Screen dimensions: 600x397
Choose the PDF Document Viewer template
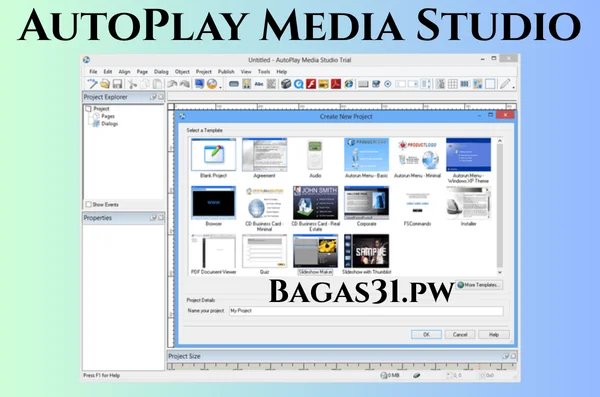214,254
